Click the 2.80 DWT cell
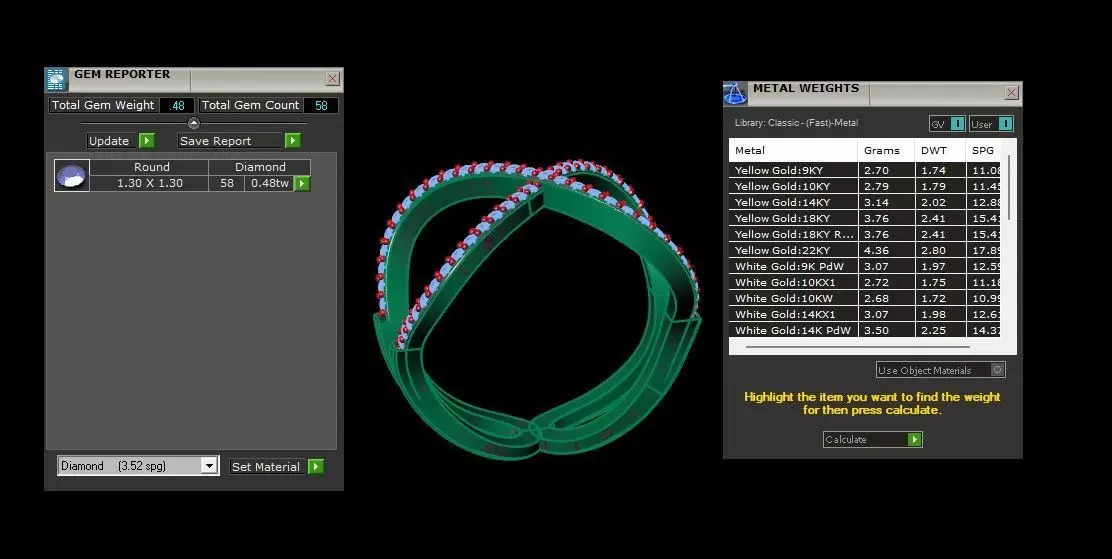 [940, 250]
